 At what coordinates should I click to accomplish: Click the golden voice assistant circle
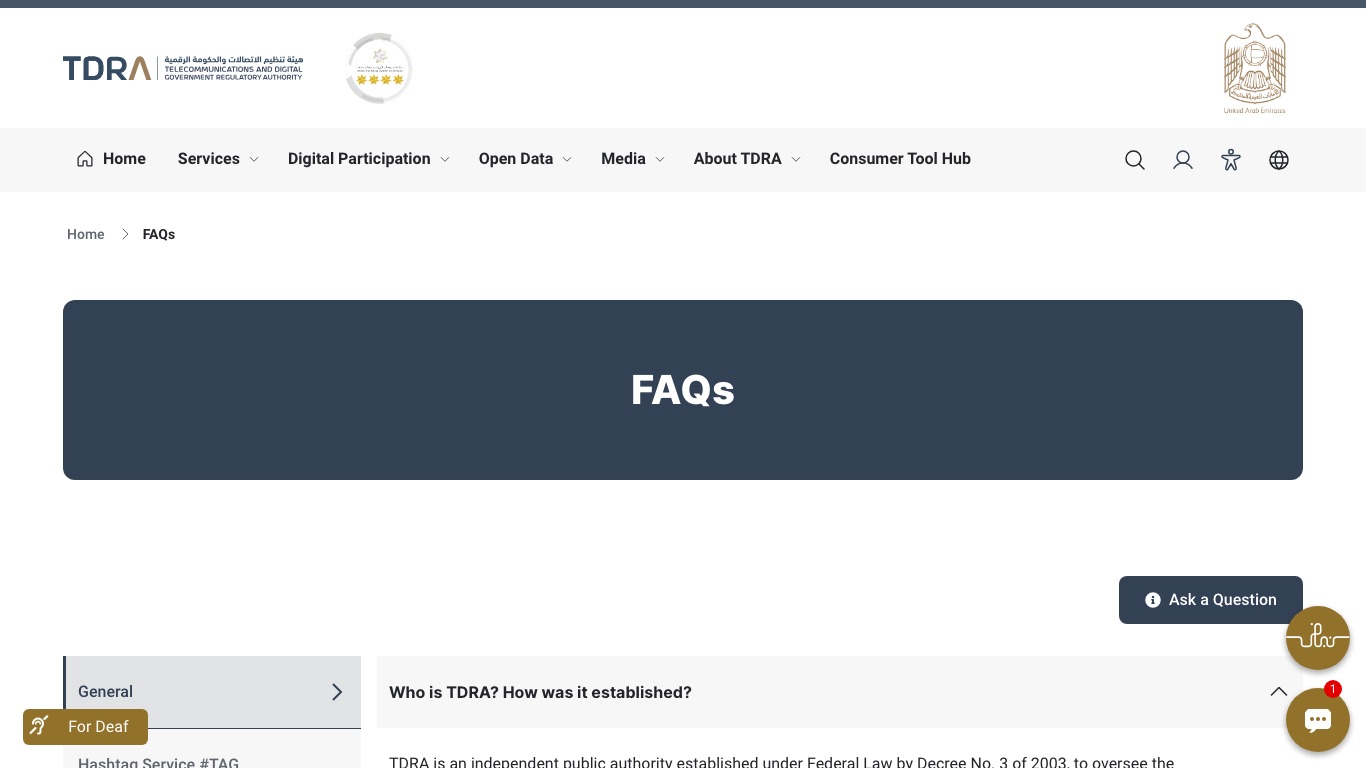tap(1318, 638)
